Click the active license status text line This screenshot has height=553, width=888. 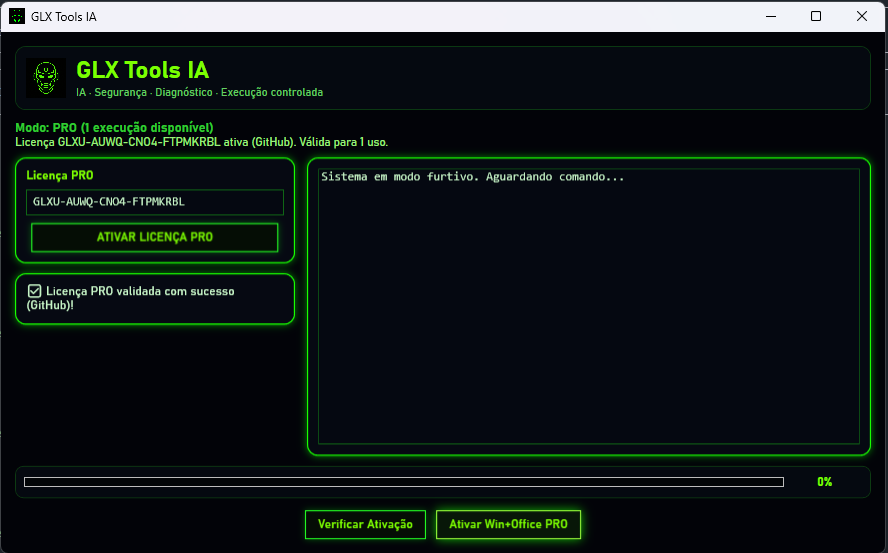(x=201, y=142)
